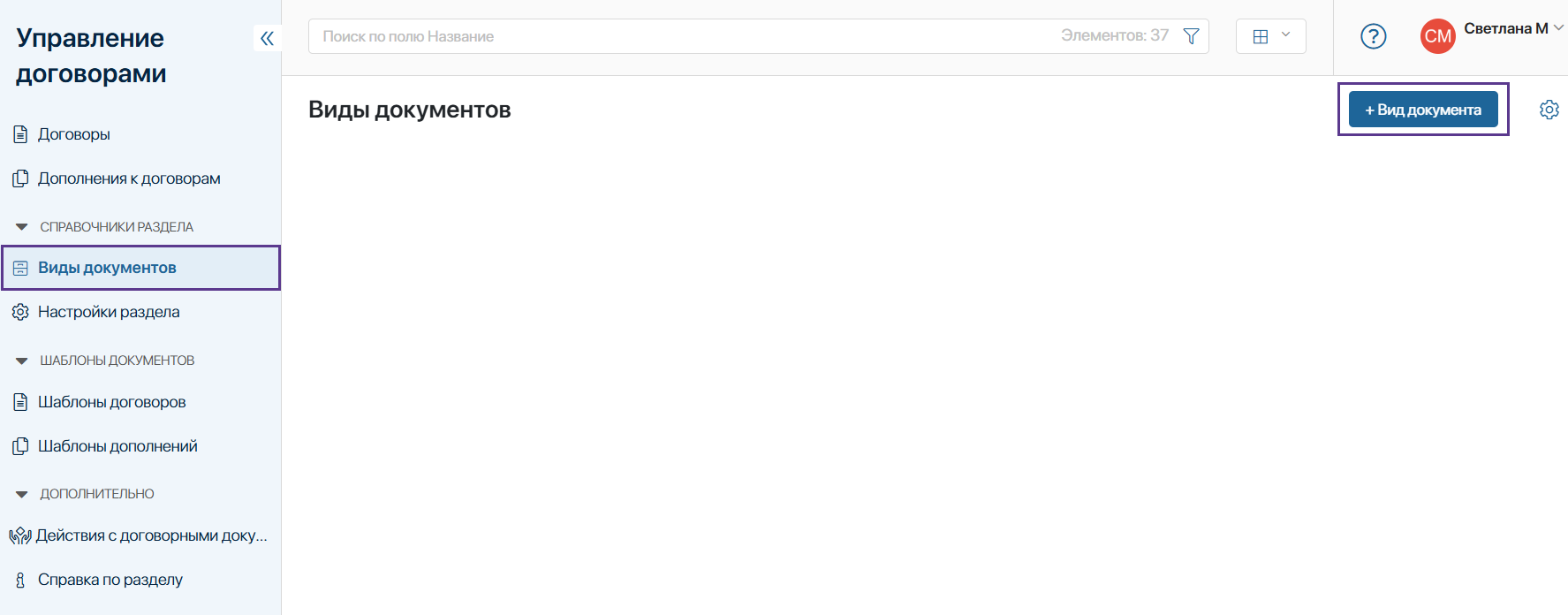Open Виды документов in sidebar

click(107, 268)
